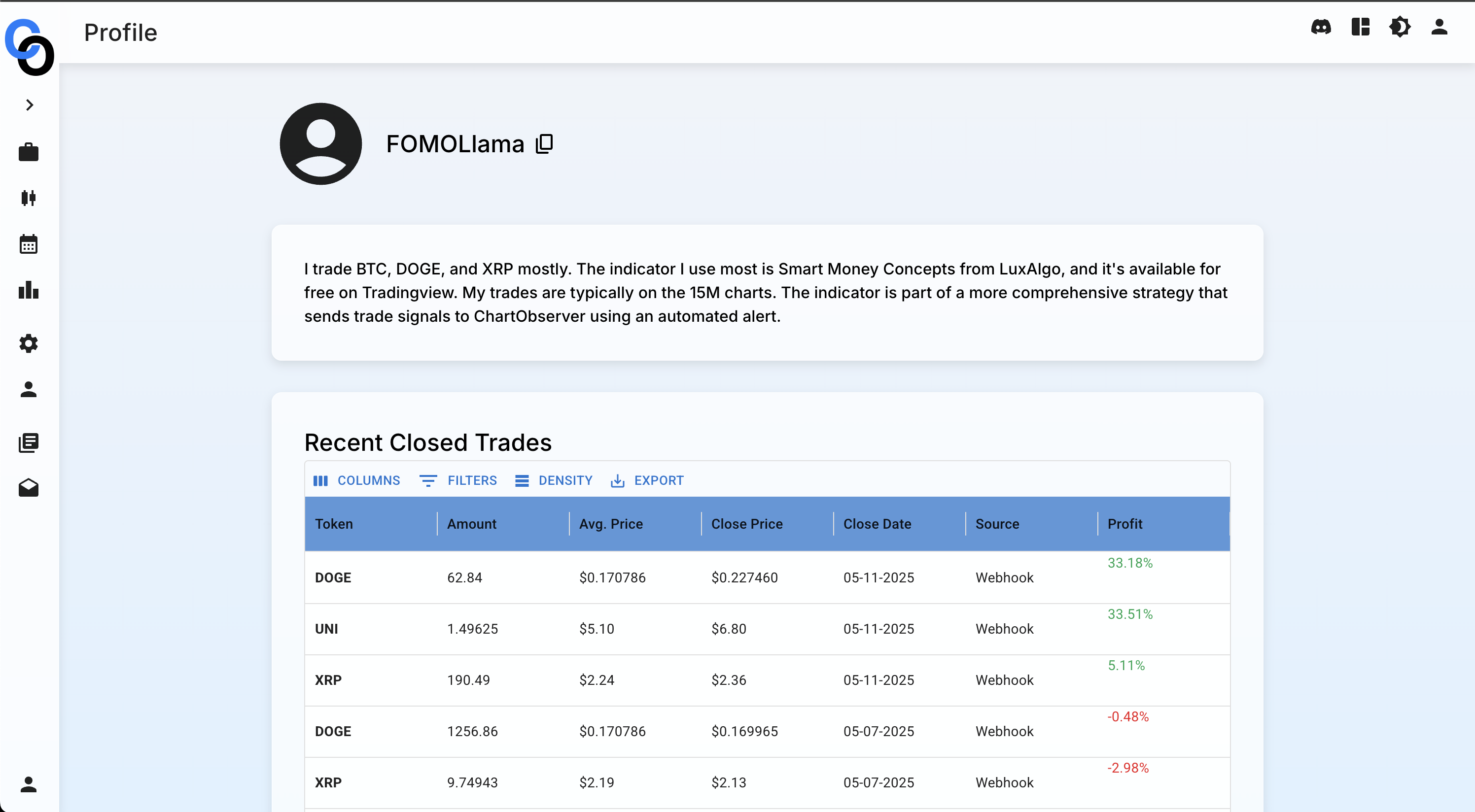Image resolution: width=1475 pixels, height=812 pixels.
Task: Open Discord link icon in header
Action: click(1321, 27)
